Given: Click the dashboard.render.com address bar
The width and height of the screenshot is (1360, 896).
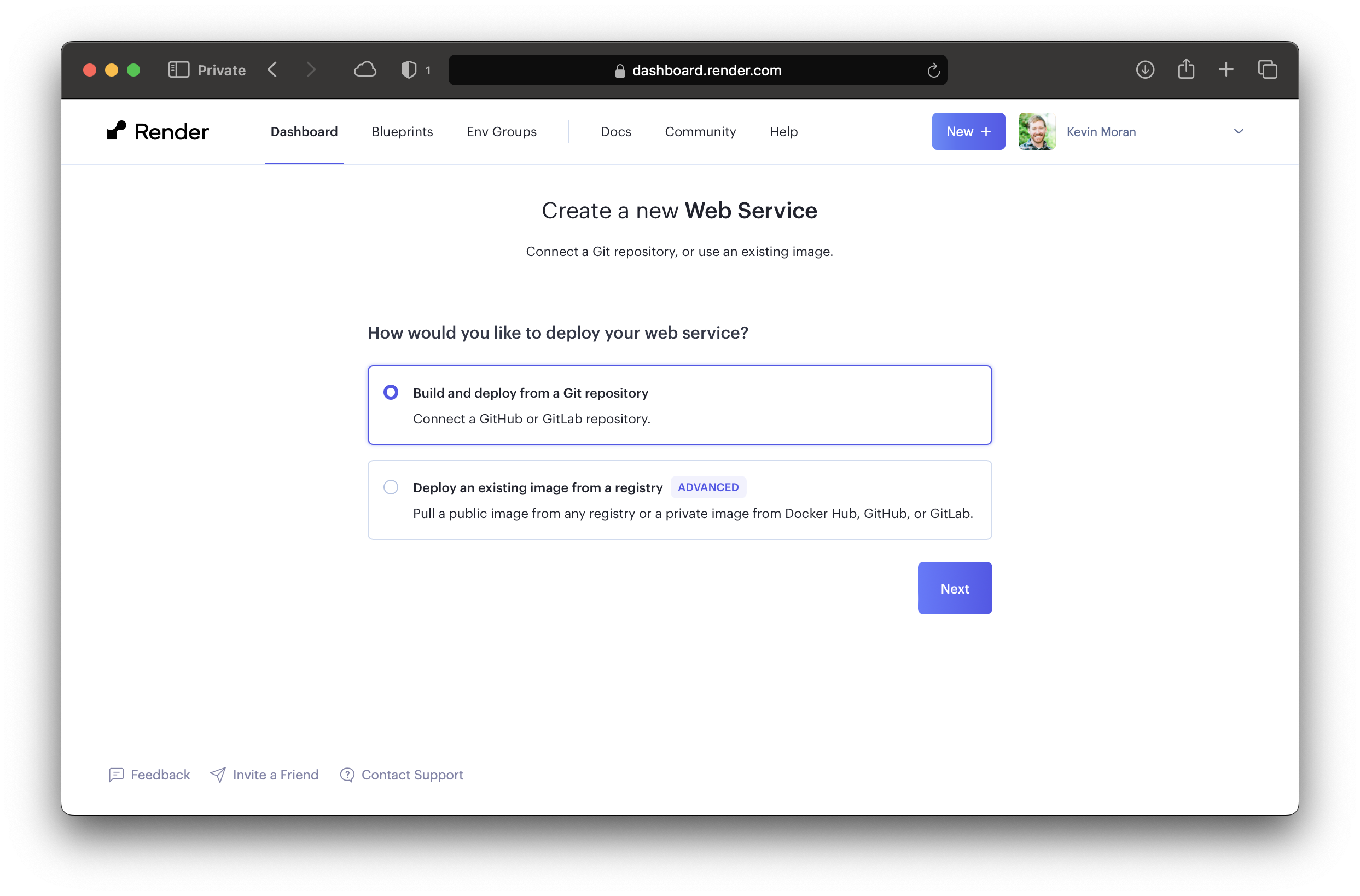Looking at the screenshot, I should [x=698, y=70].
